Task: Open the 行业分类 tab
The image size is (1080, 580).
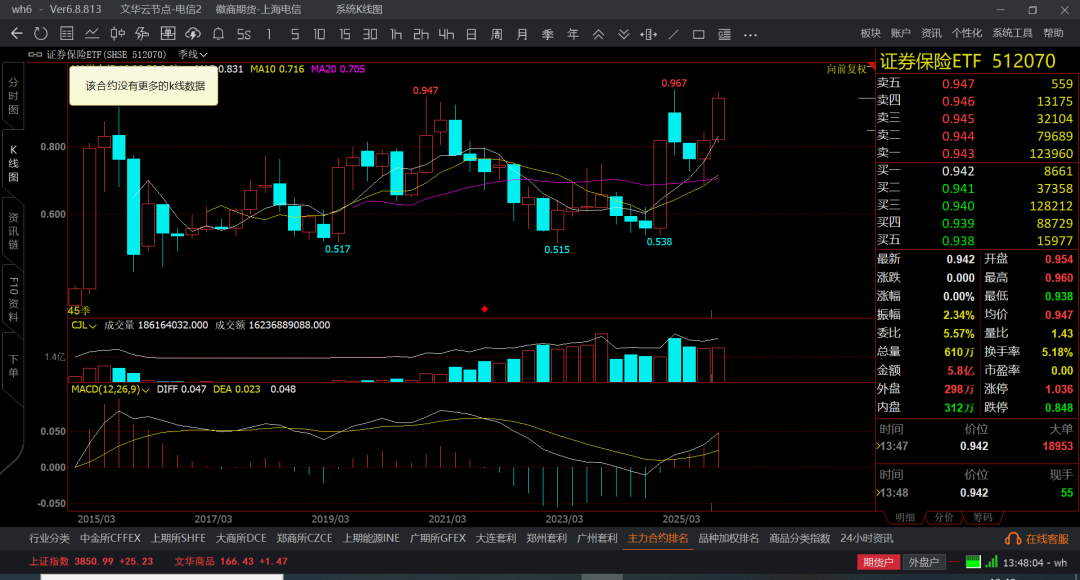Action: tap(50, 539)
